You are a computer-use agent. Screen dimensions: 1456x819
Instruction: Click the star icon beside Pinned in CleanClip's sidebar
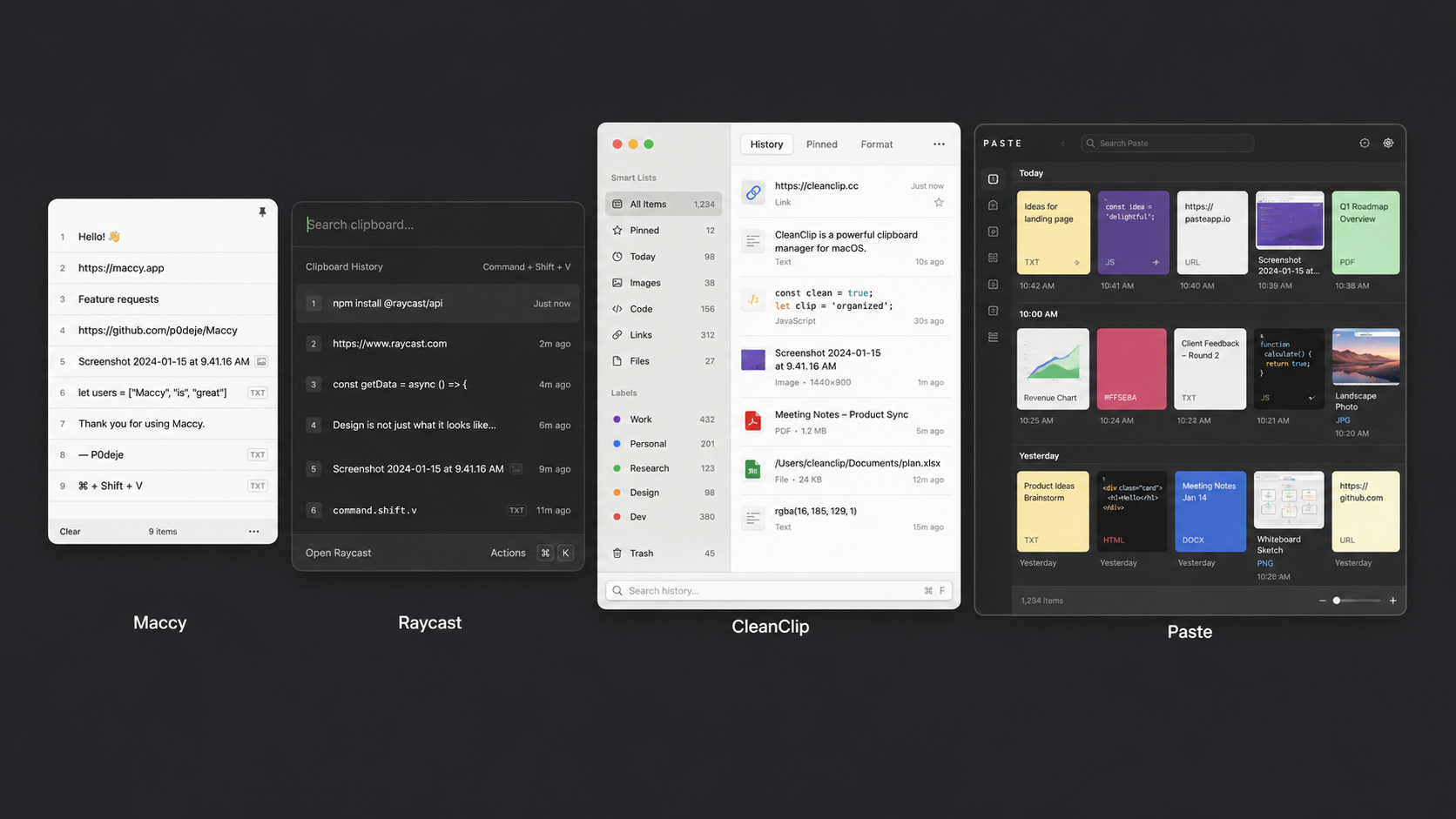coord(617,231)
